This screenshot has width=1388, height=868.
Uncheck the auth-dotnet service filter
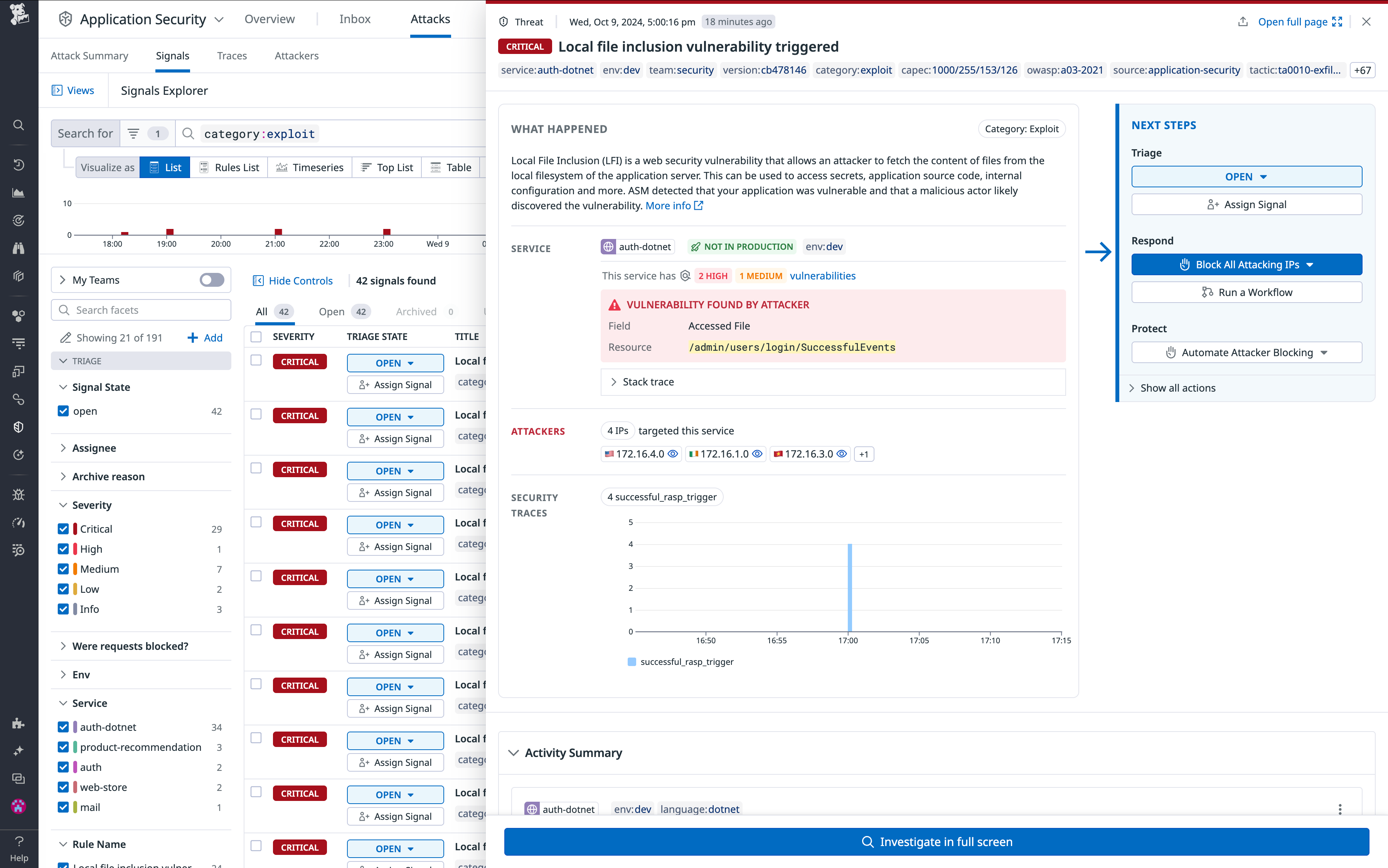click(x=63, y=727)
